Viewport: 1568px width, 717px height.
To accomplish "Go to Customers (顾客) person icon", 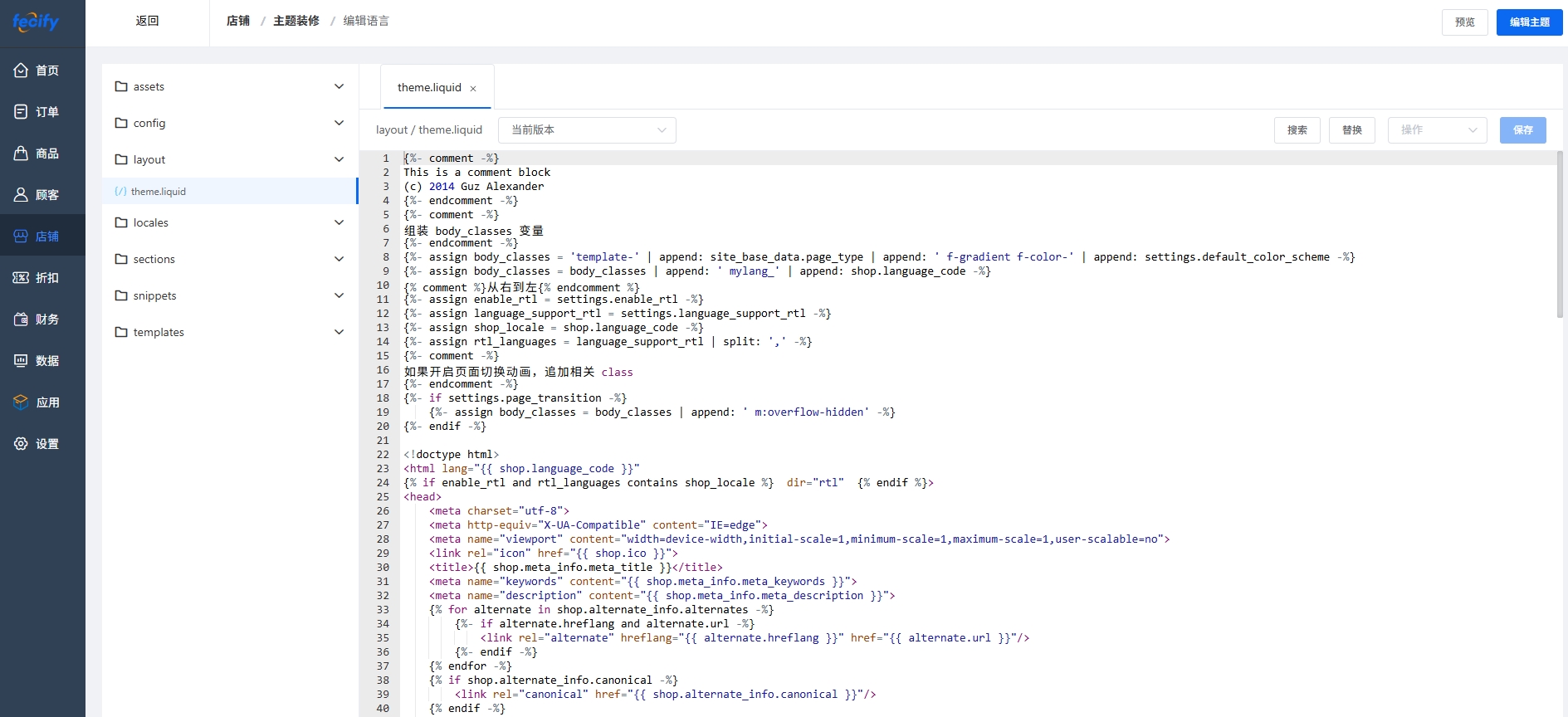I will coord(21,195).
